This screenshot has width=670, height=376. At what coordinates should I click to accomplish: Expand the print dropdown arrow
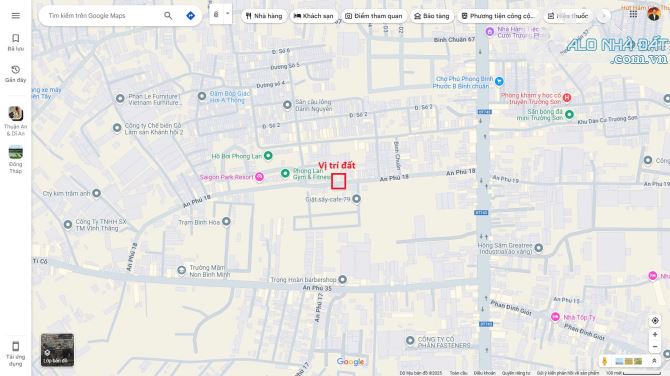click(228, 14)
